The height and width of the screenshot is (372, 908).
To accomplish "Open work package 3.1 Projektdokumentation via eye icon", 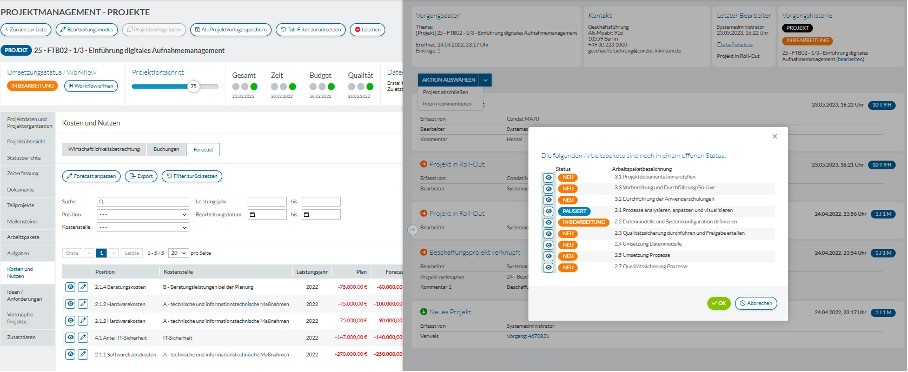I will (548, 177).
